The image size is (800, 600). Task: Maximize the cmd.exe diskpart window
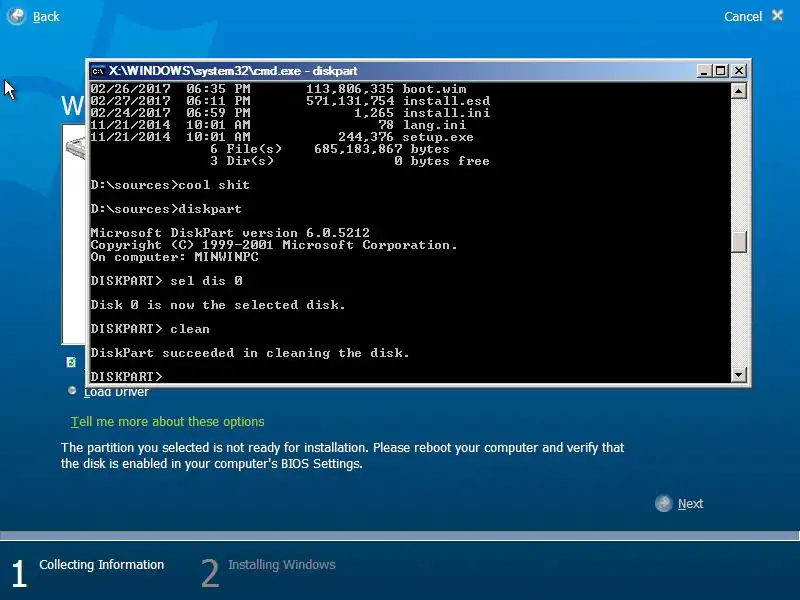click(x=720, y=71)
